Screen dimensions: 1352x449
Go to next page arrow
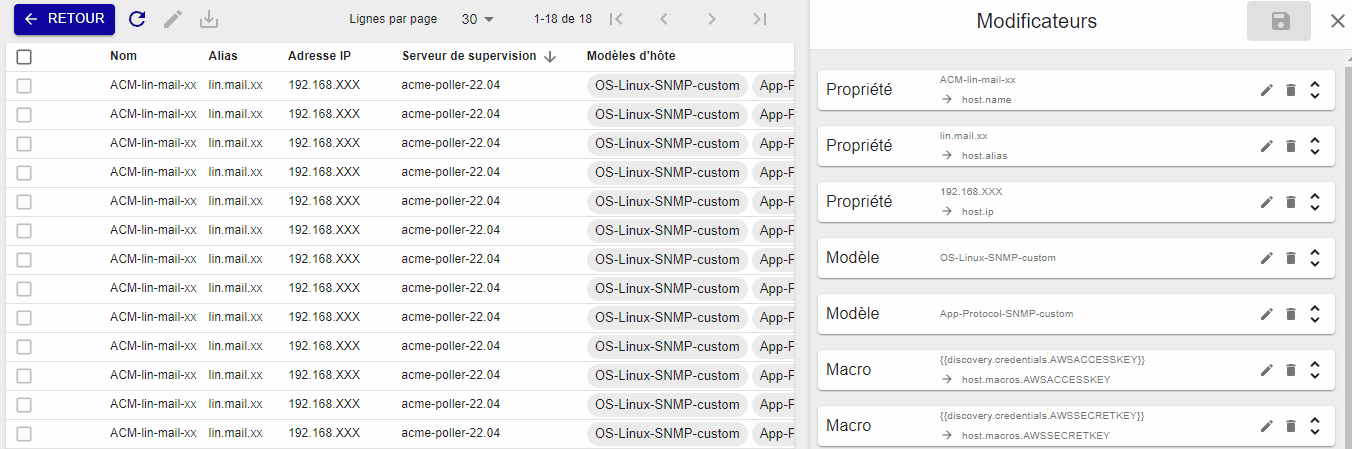click(x=711, y=19)
